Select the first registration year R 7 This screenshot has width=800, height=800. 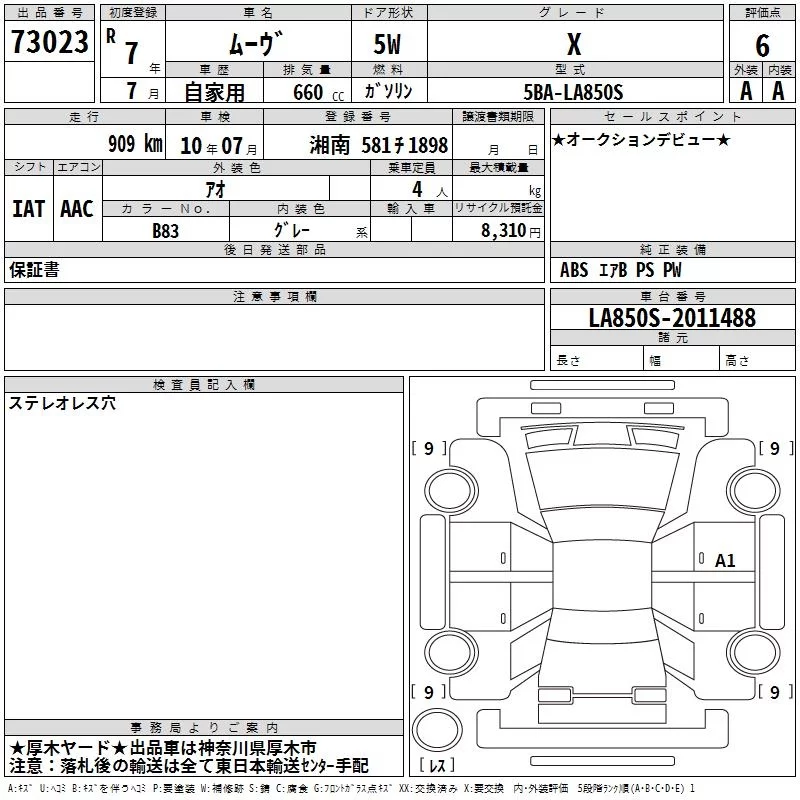[123, 48]
